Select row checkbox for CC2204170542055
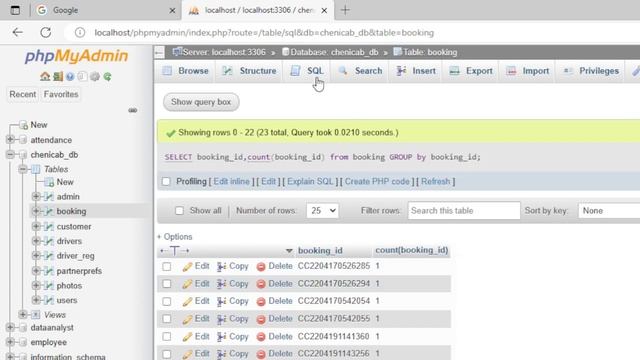 coord(167,319)
